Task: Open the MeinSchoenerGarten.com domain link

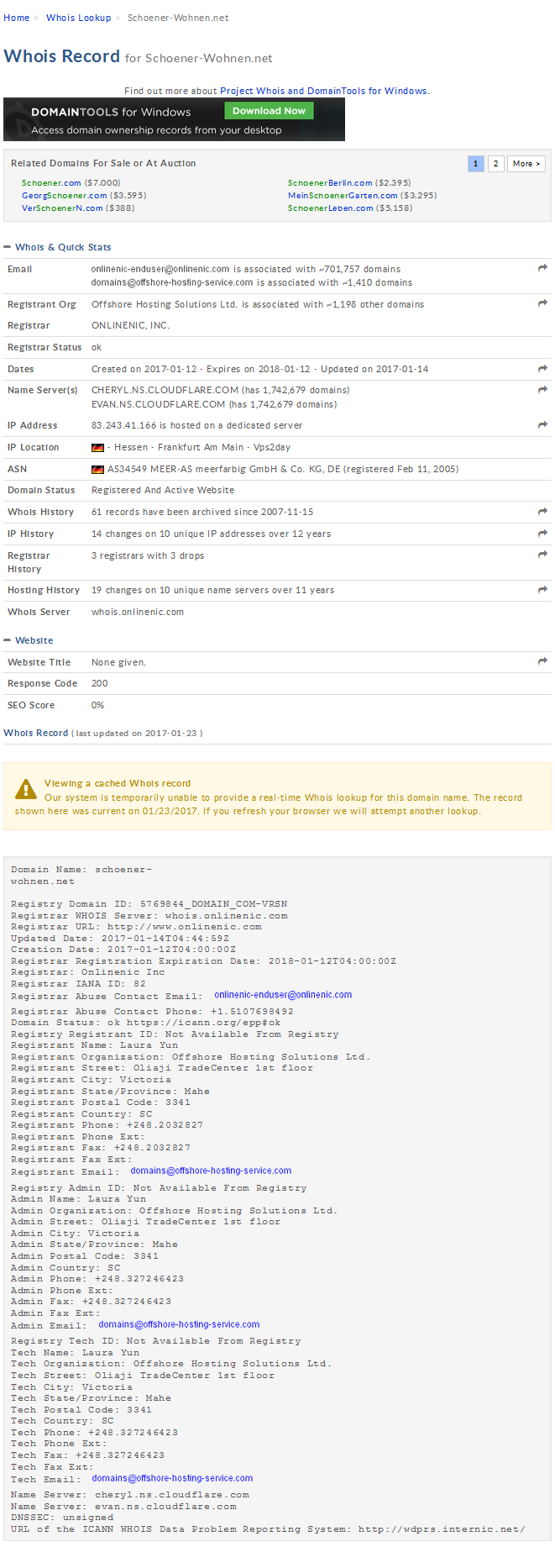Action: [x=343, y=195]
